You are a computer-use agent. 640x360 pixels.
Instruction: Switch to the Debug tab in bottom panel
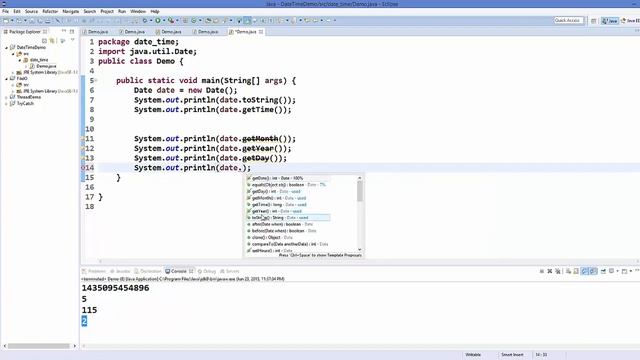(x=207, y=271)
